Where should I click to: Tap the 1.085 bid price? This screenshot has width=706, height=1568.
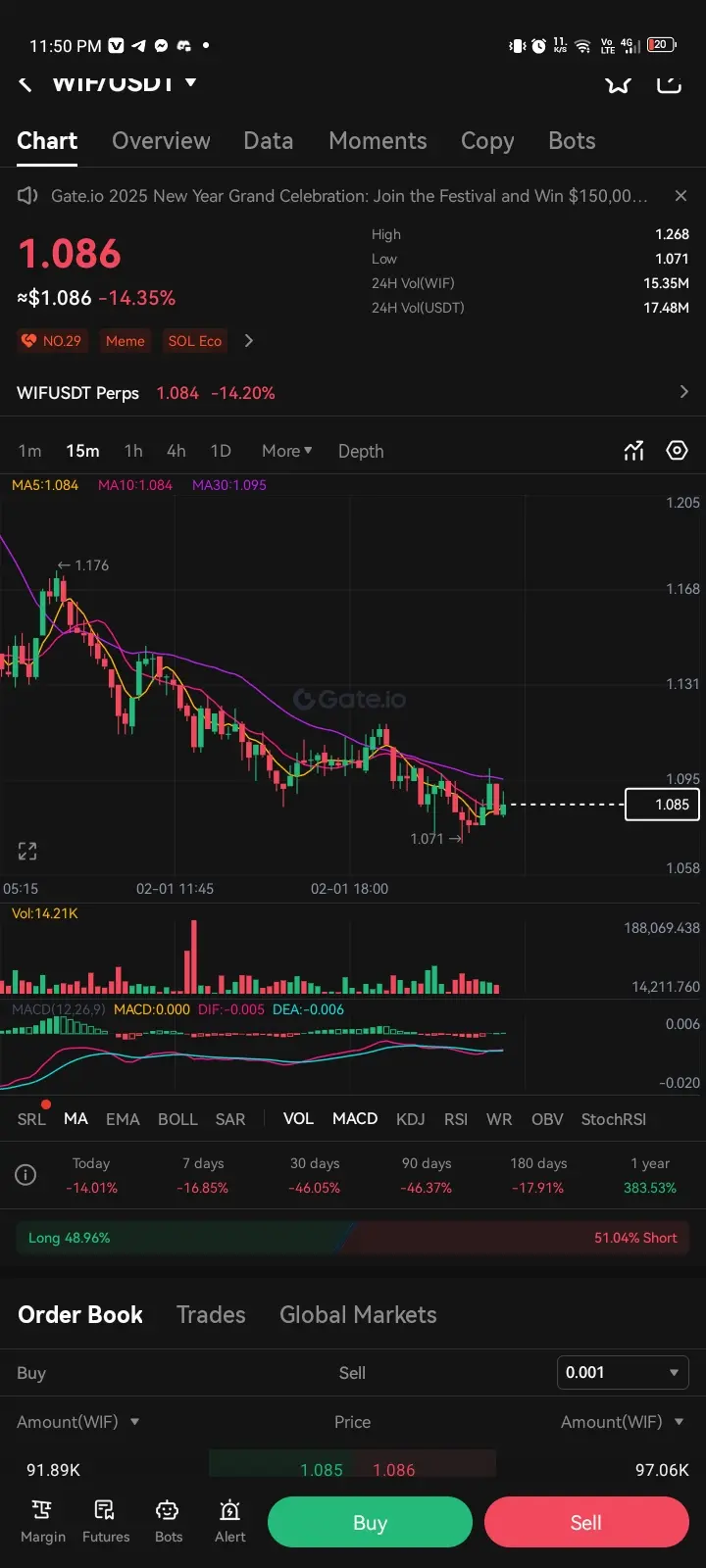point(322,1470)
